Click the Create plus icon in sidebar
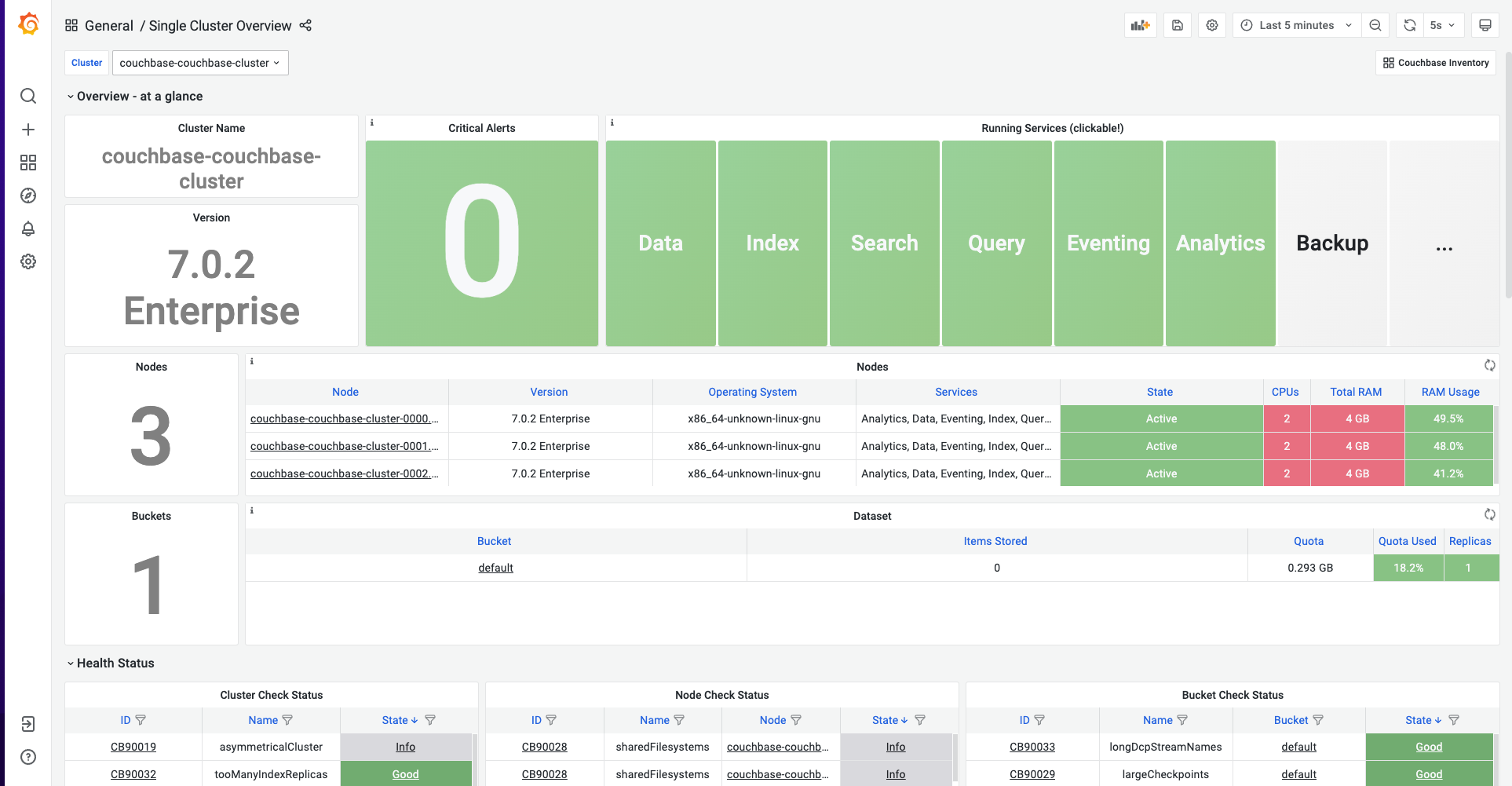This screenshot has height=786, width=1512. pos(28,130)
